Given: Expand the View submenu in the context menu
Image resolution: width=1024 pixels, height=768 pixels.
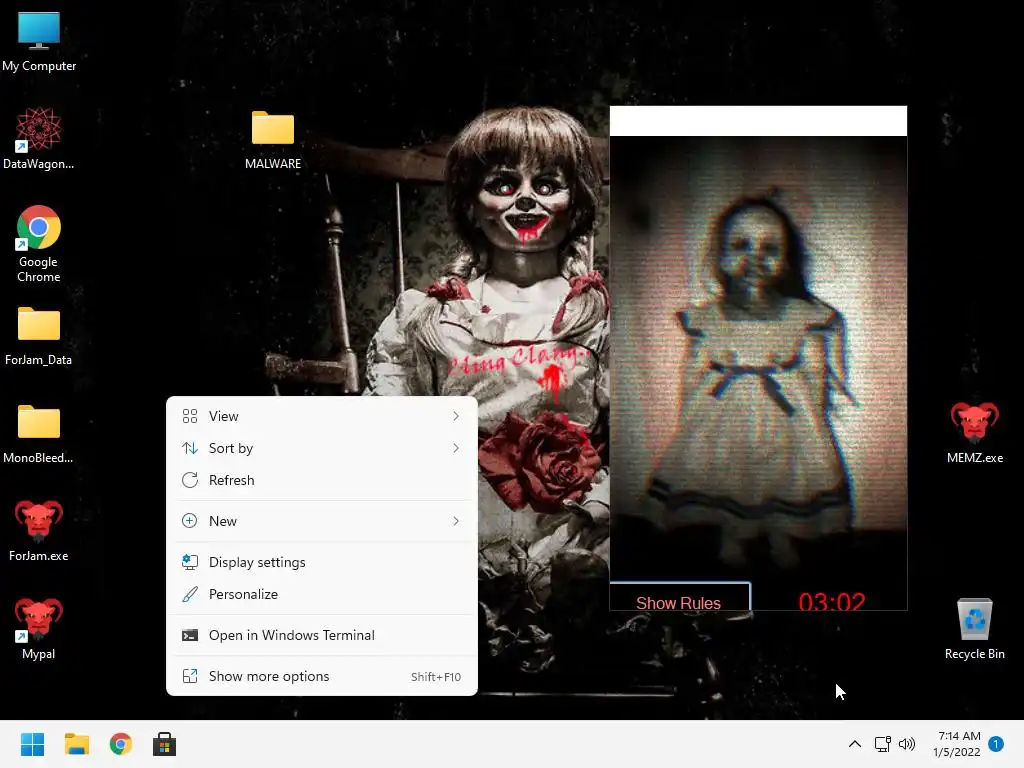Looking at the screenshot, I should pyautogui.click(x=322, y=416).
